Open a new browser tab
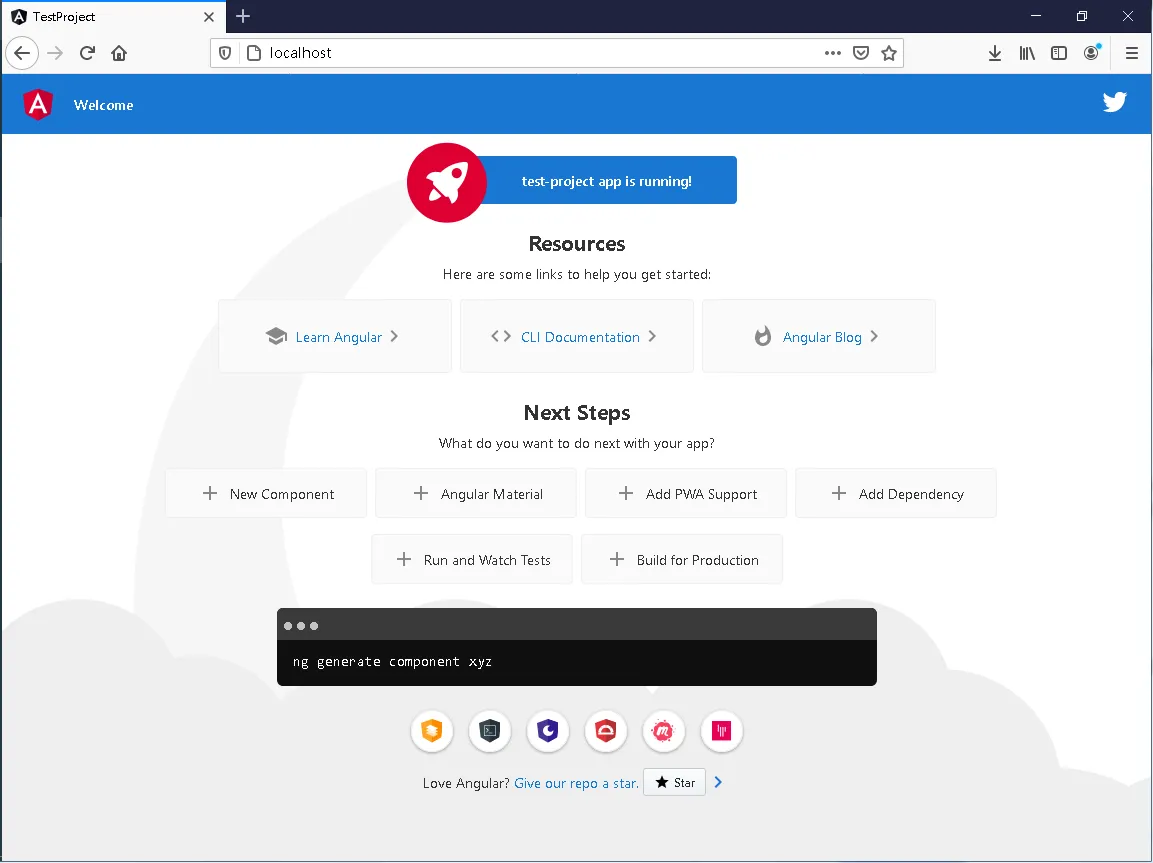The width and height of the screenshot is (1153, 863). click(x=243, y=16)
